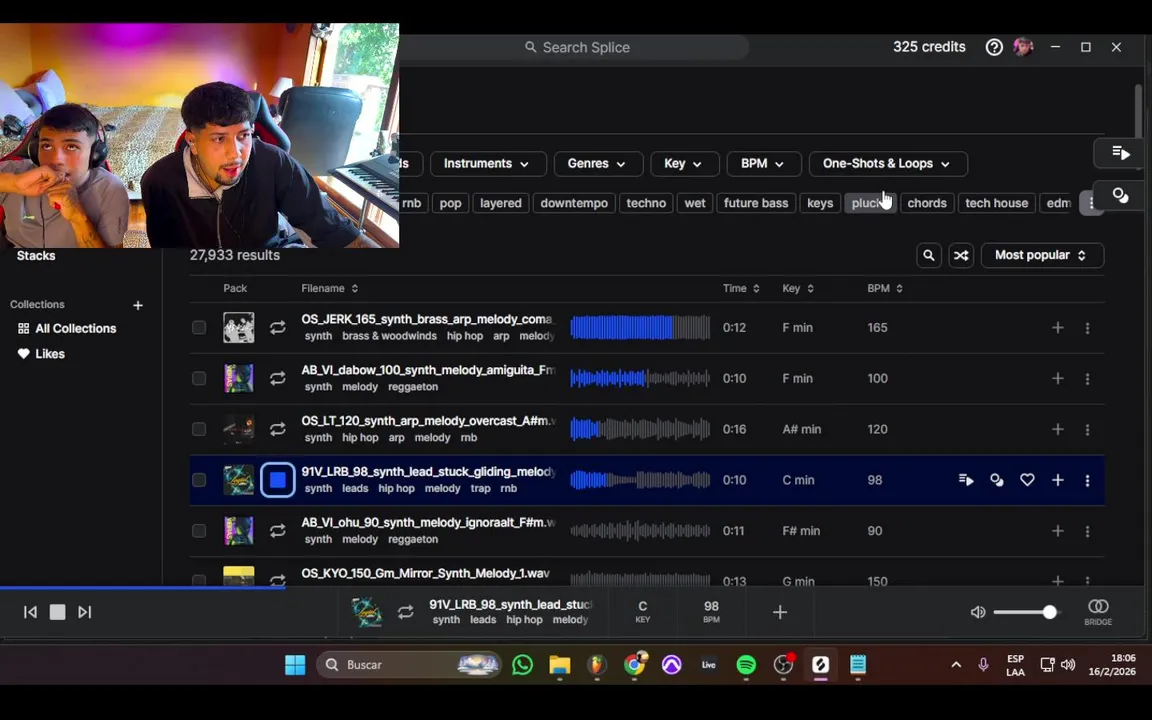The height and width of the screenshot is (720, 1152).
Task: Open Stacks in sidebar
Action: coord(36,256)
